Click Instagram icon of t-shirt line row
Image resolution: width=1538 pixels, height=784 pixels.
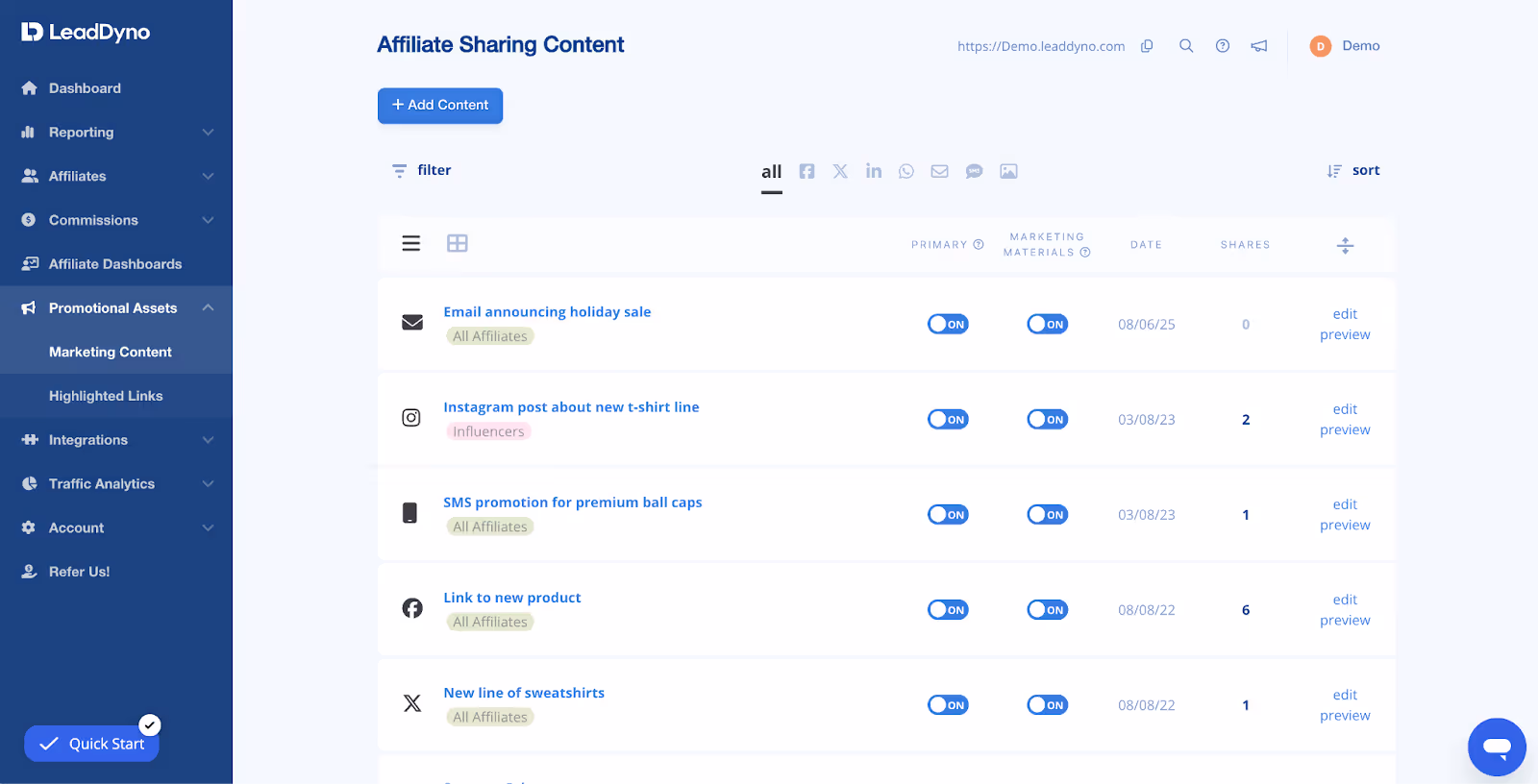(x=411, y=418)
